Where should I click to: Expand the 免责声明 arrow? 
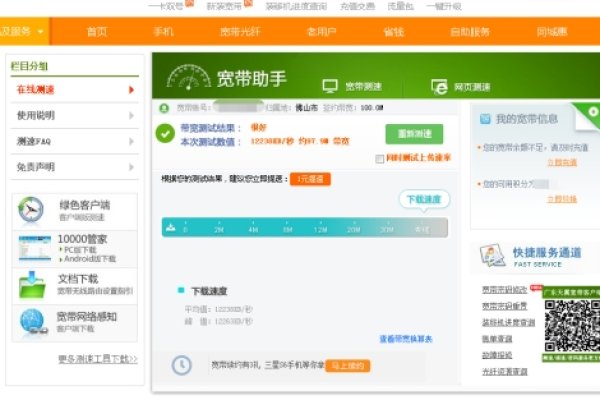point(131,167)
